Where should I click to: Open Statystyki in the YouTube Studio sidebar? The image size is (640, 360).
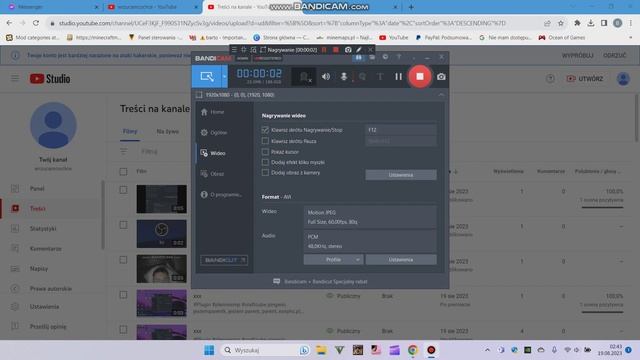pyautogui.click(x=43, y=229)
